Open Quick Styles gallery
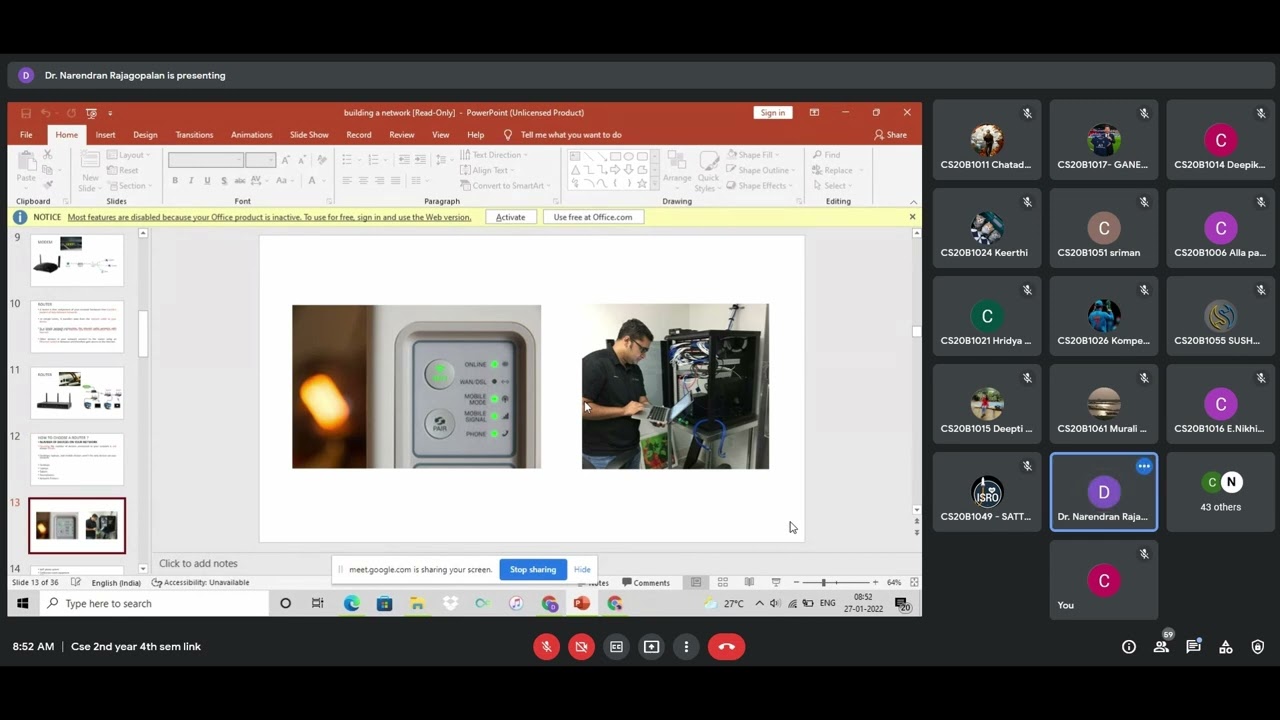Screen dimensions: 1280x720 pyautogui.click(x=708, y=170)
